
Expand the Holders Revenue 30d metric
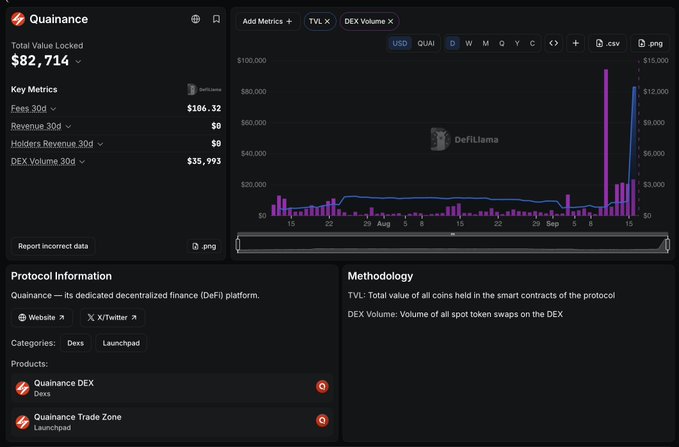pos(100,144)
